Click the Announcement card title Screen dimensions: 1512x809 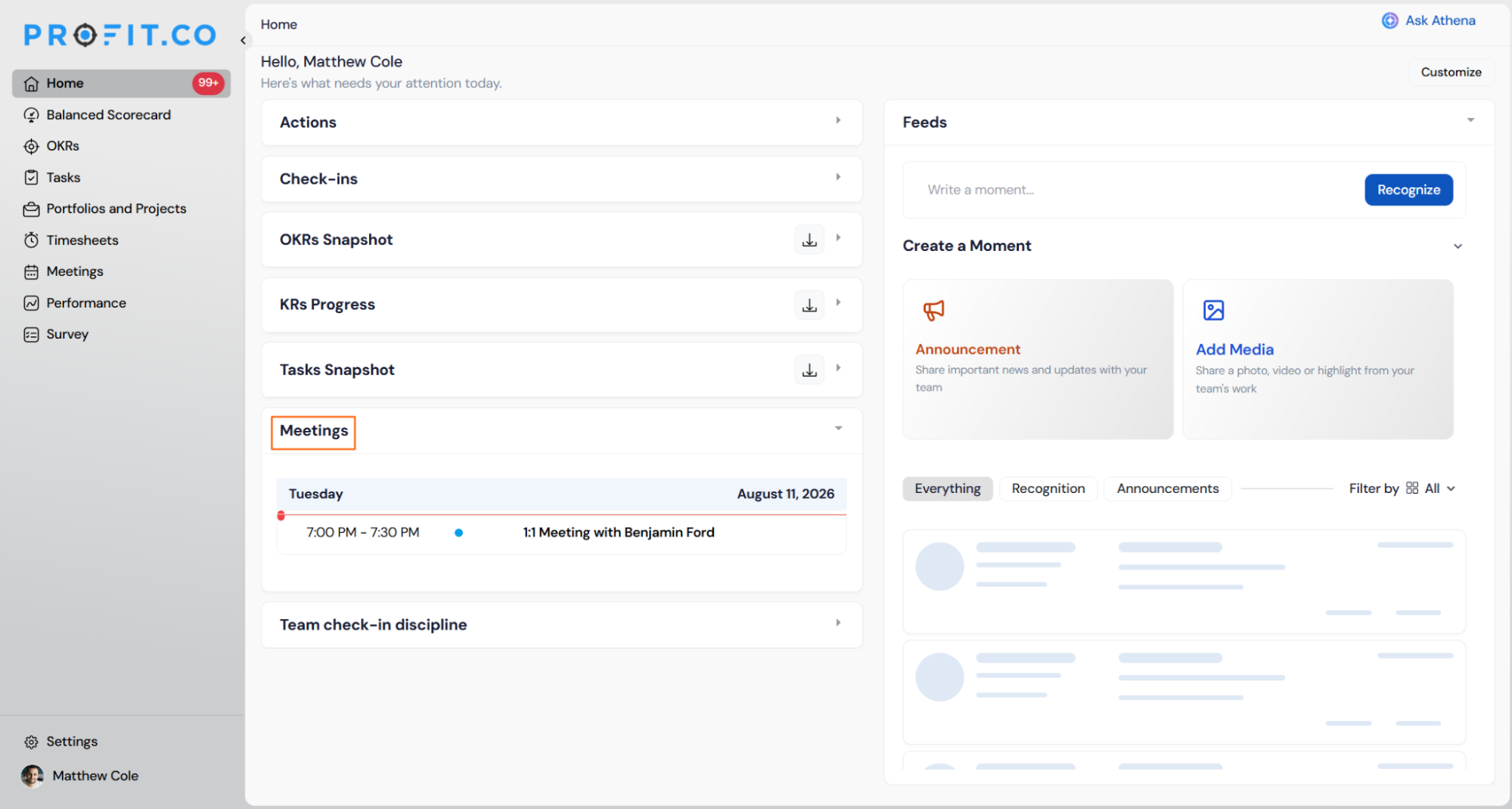point(967,349)
